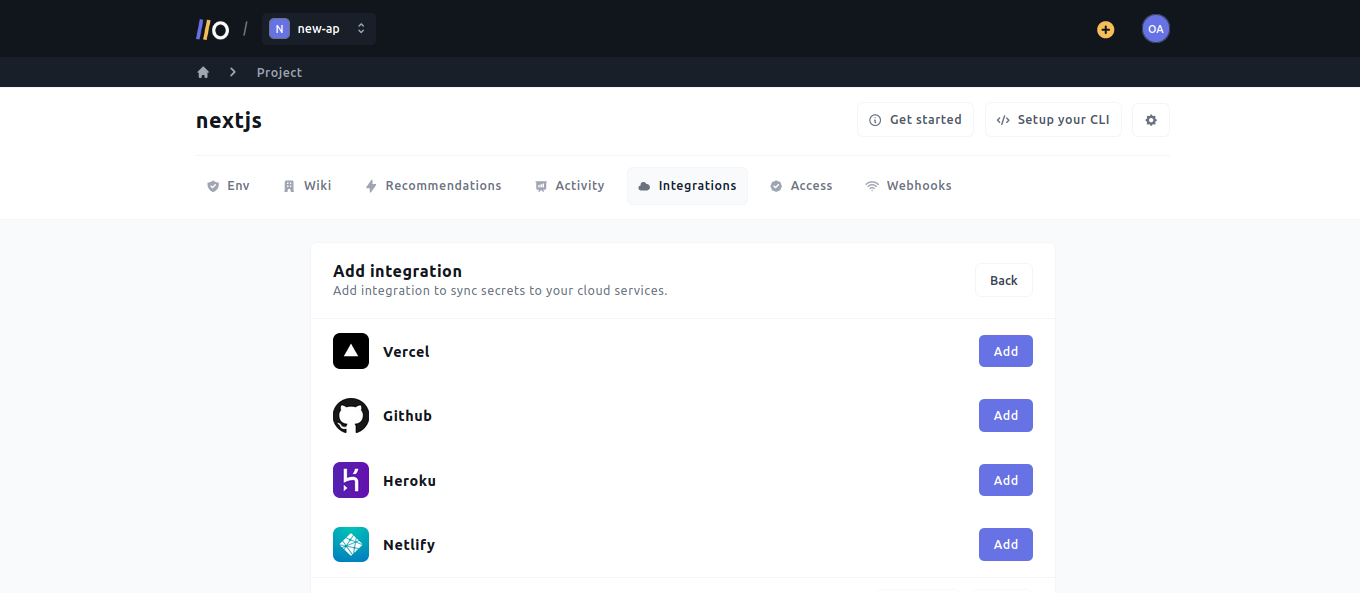The image size is (1360, 593).
Task: Click the Heroku logo icon
Action: coord(351,480)
